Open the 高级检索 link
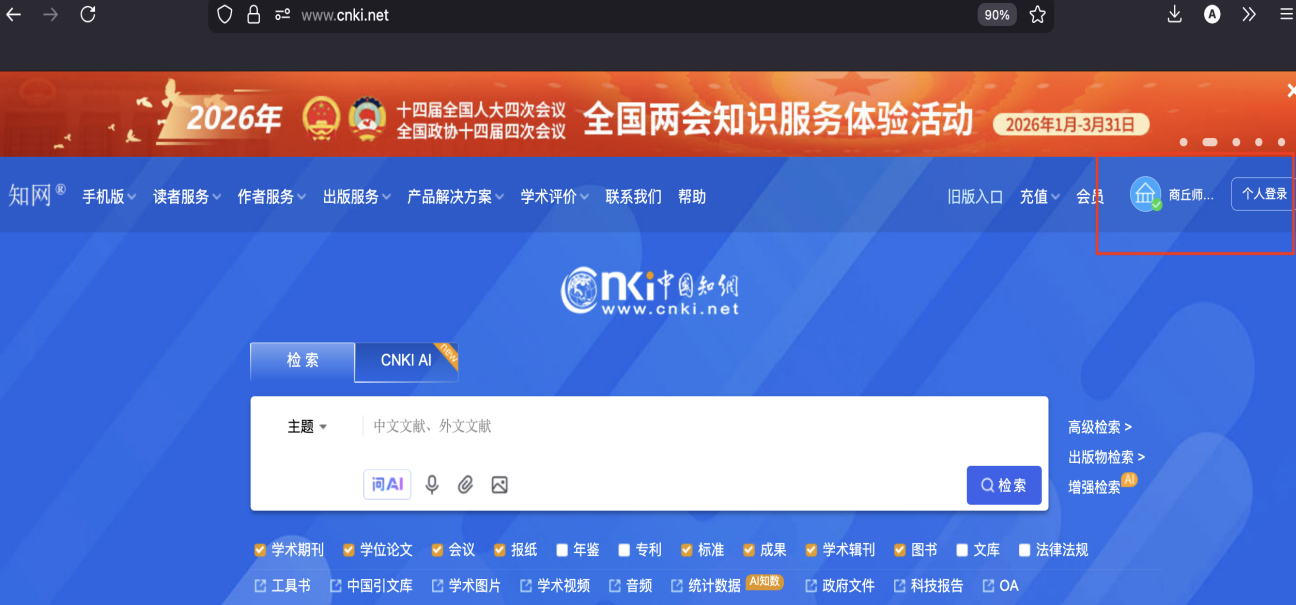 click(1099, 427)
